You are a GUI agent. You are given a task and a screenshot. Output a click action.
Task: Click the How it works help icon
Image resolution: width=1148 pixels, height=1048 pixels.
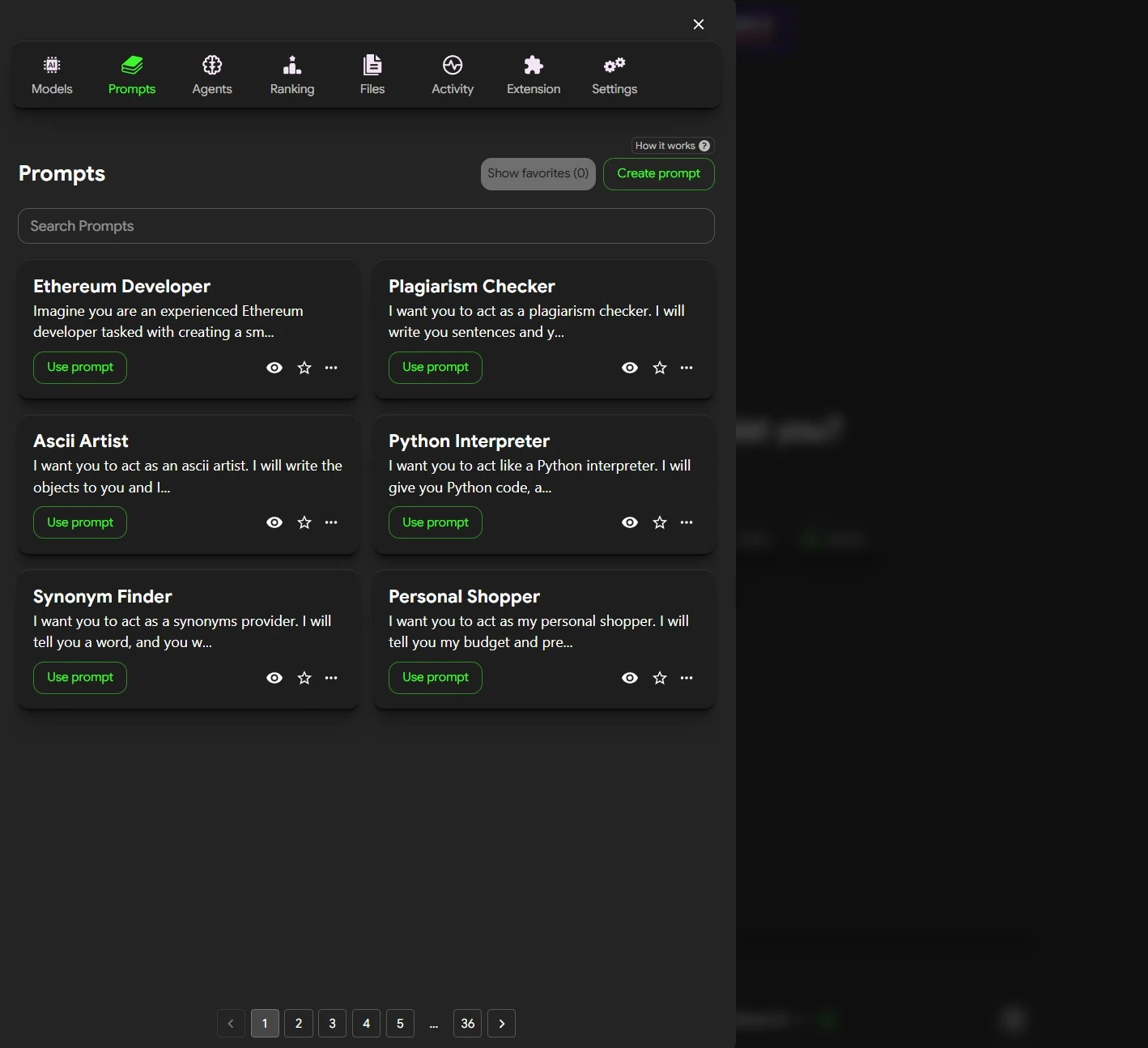704,146
